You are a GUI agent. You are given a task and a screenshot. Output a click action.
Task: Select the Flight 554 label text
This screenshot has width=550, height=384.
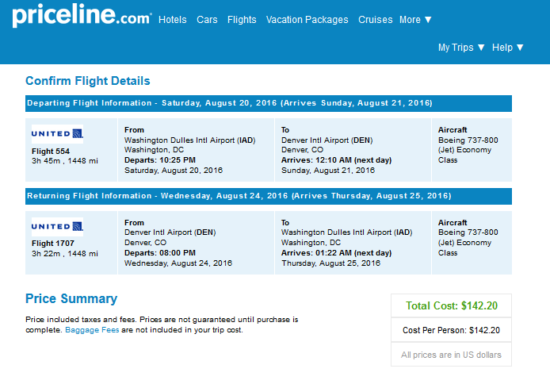pos(51,151)
